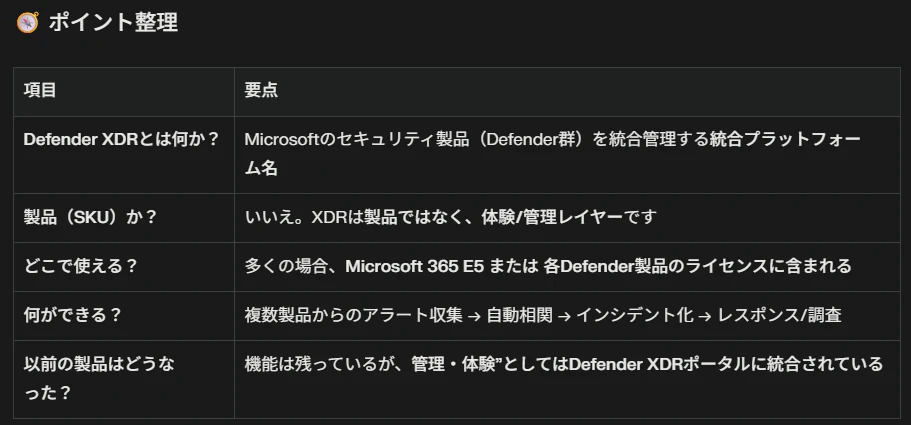This screenshot has width=911, height=425.
Task: Click the compass emoji icon beside ポイント整理
Action: (x=27, y=22)
